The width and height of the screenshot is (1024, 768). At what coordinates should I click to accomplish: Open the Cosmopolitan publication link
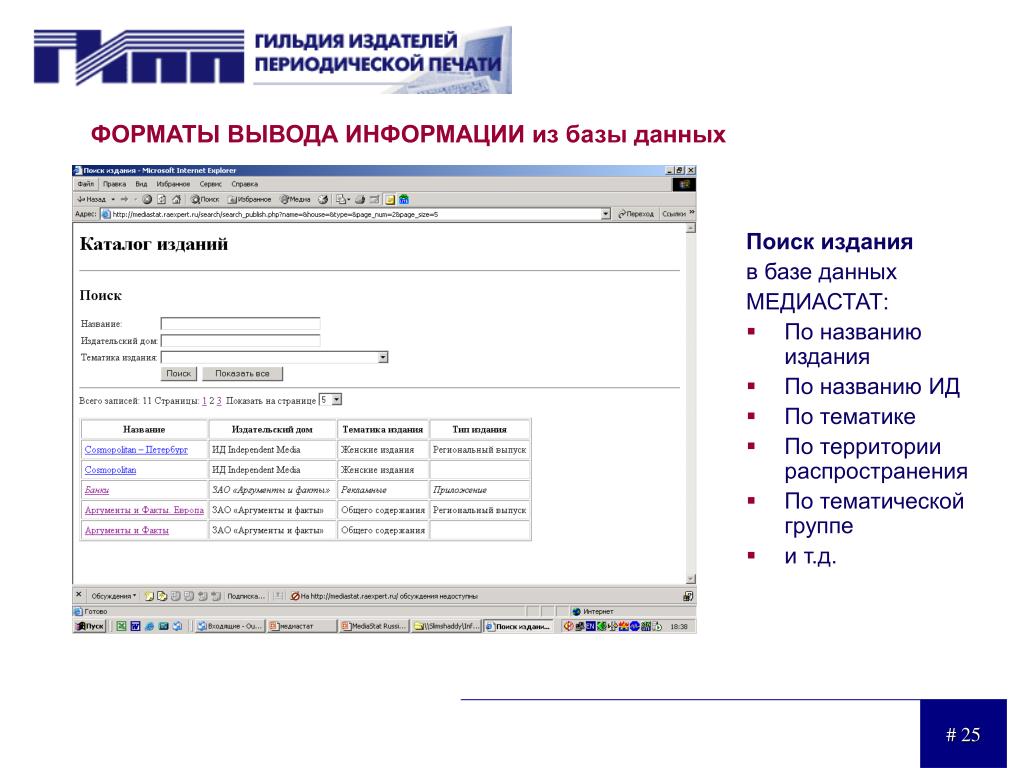coord(110,470)
